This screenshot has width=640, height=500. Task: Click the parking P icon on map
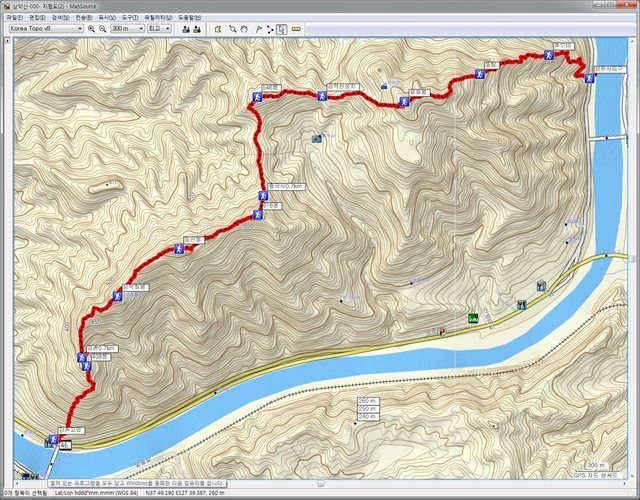click(441, 331)
